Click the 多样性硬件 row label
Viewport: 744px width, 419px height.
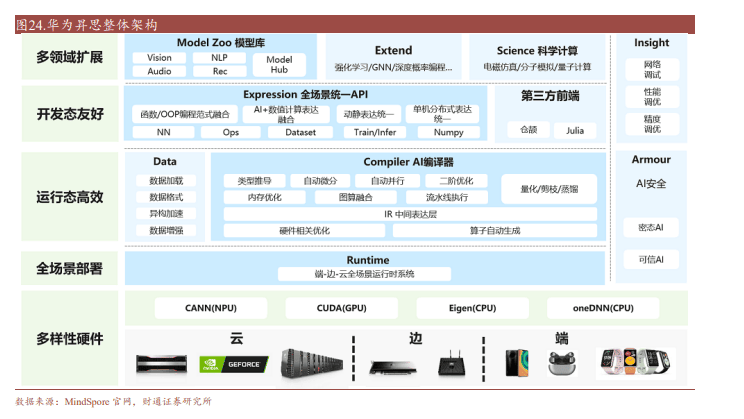70,339
